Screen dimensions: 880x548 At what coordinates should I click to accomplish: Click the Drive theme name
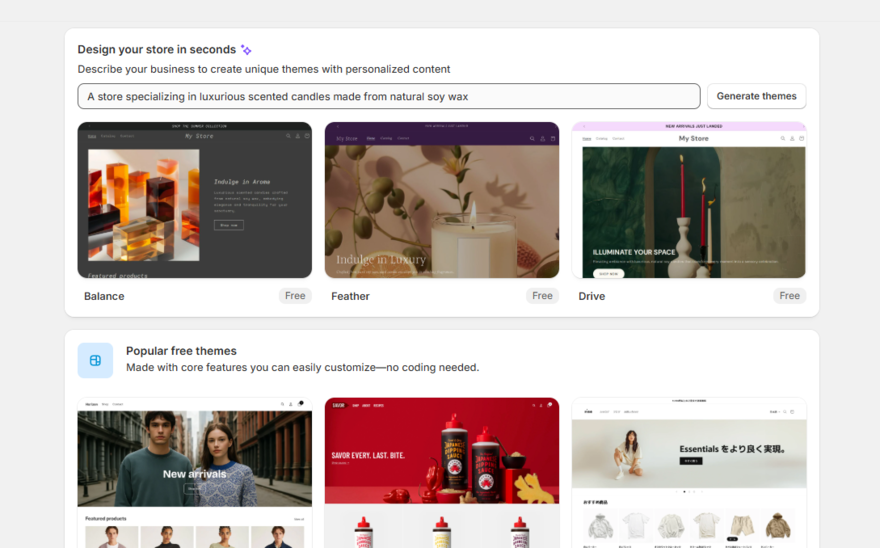tap(592, 296)
